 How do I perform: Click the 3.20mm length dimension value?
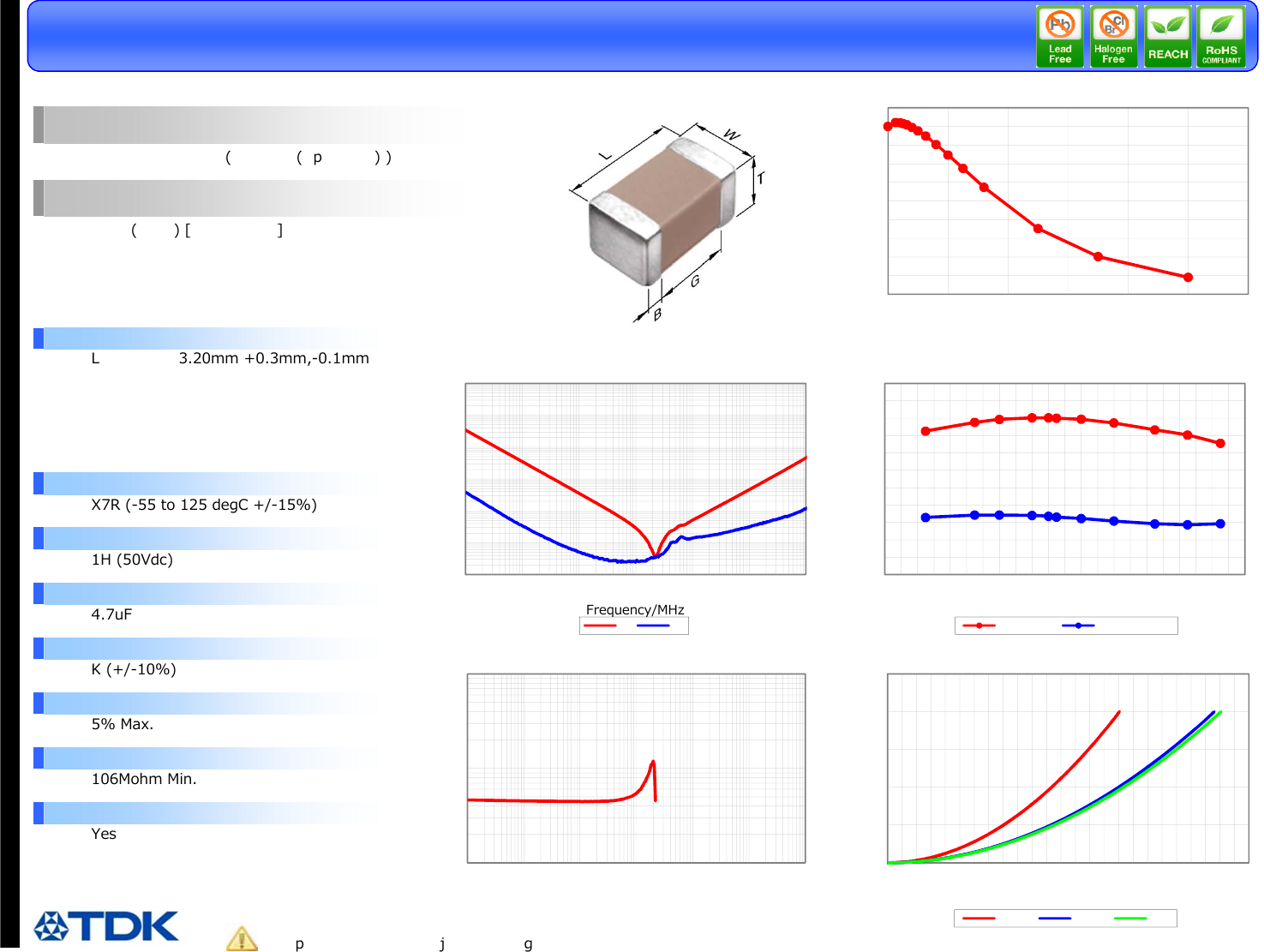point(273,358)
